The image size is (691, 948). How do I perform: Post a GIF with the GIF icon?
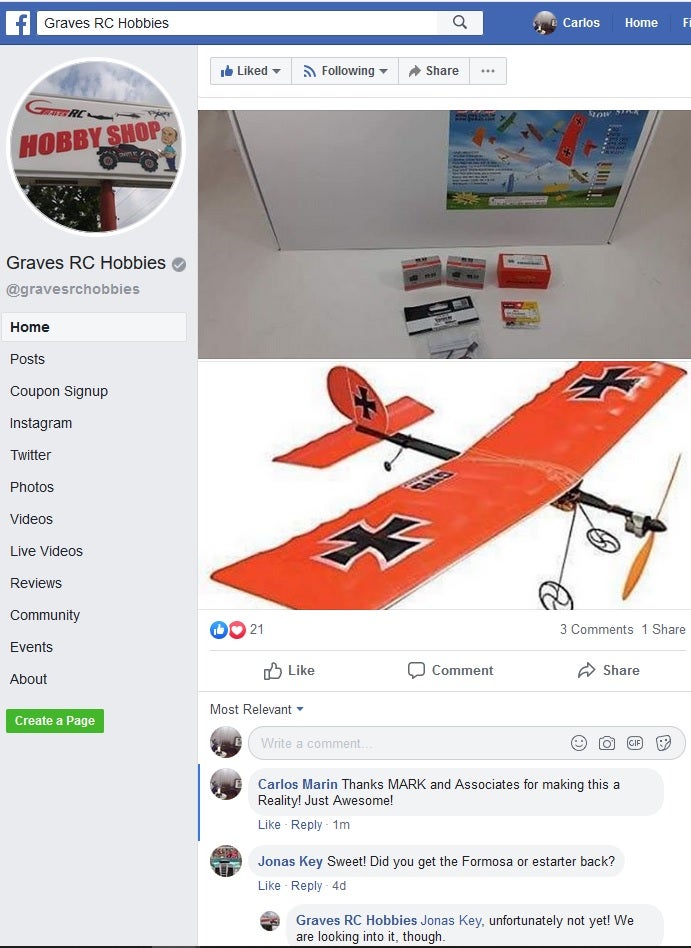click(635, 743)
